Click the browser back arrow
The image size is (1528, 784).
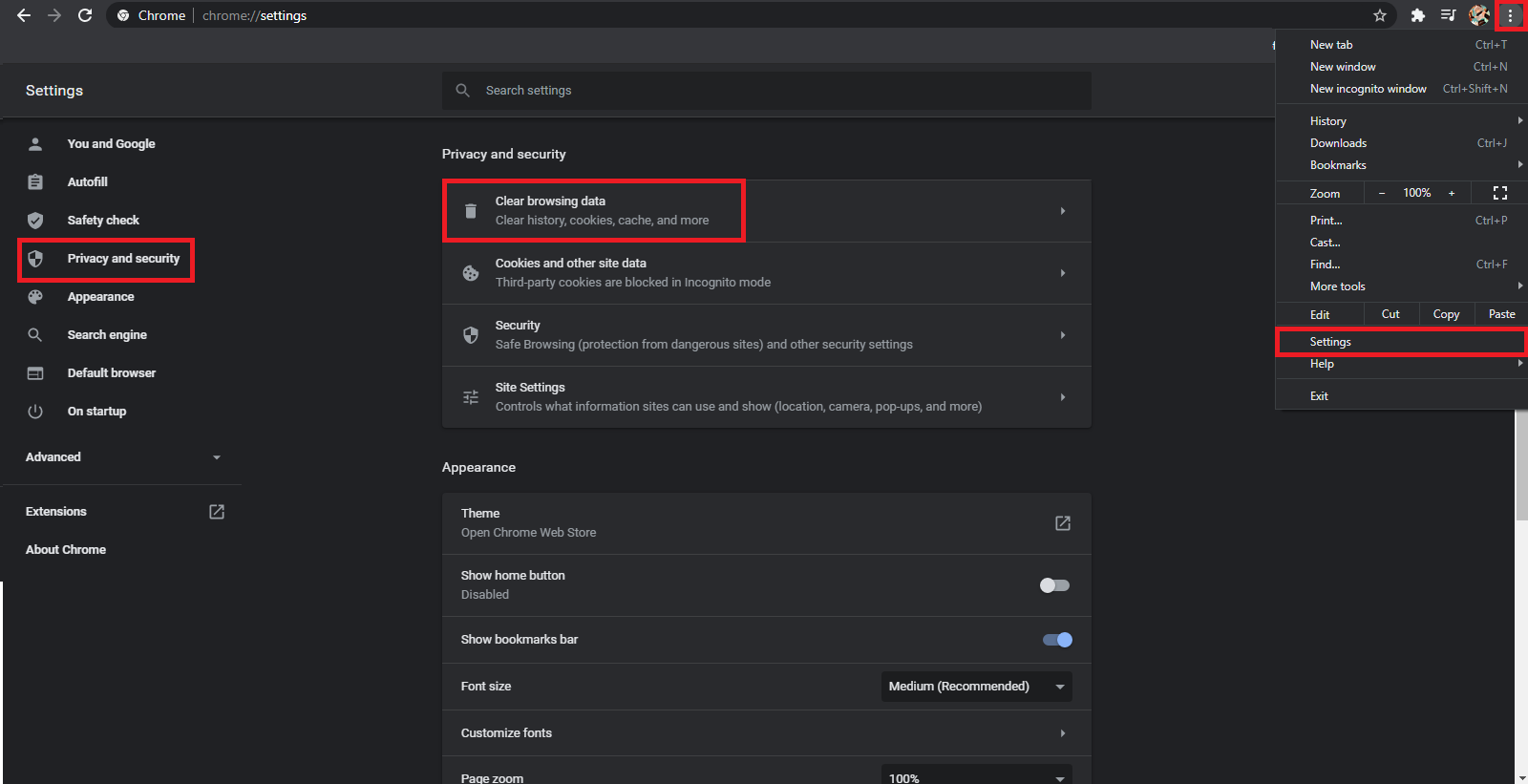23,15
